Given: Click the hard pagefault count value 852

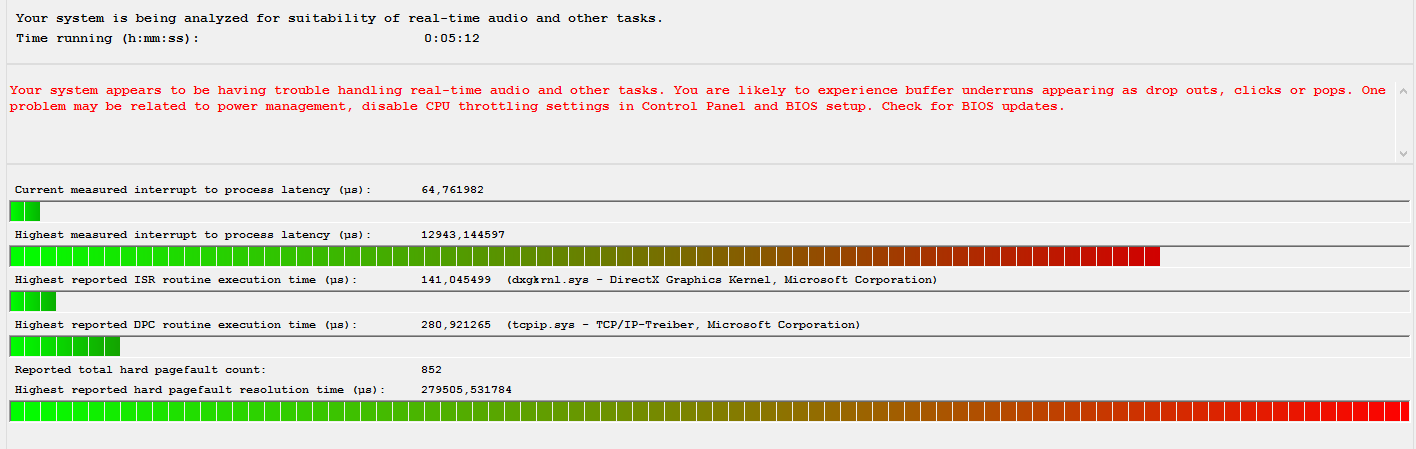Looking at the screenshot, I should click(x=432, y=370).
